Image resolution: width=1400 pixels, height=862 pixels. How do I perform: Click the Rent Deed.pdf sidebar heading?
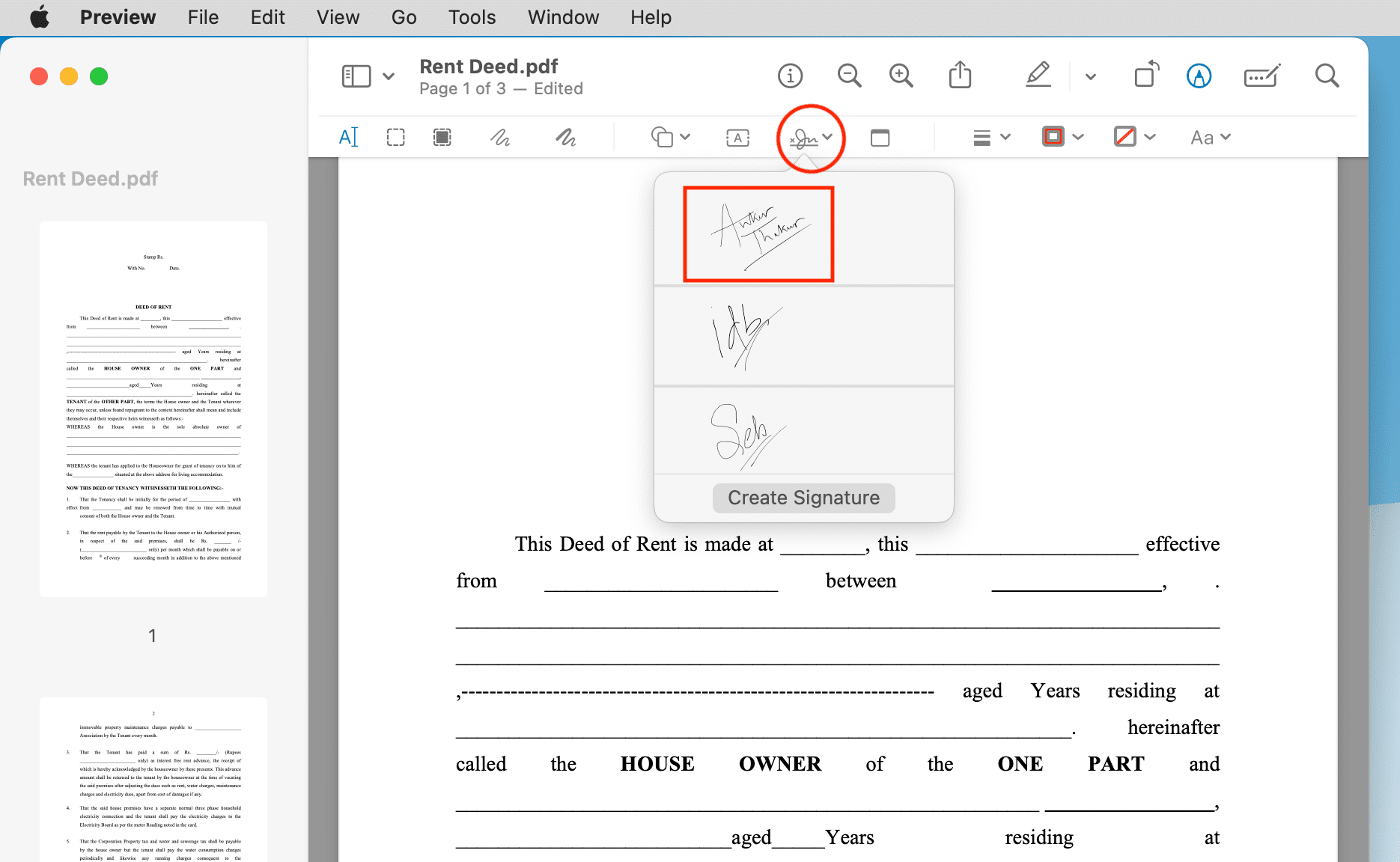click(91, 179)
